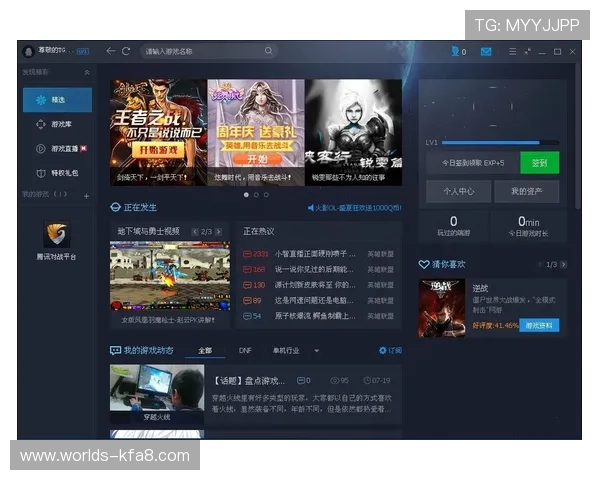Type in the 请输入游戏名称 search field
Screen dimensions: 600x480
(200, 51)
